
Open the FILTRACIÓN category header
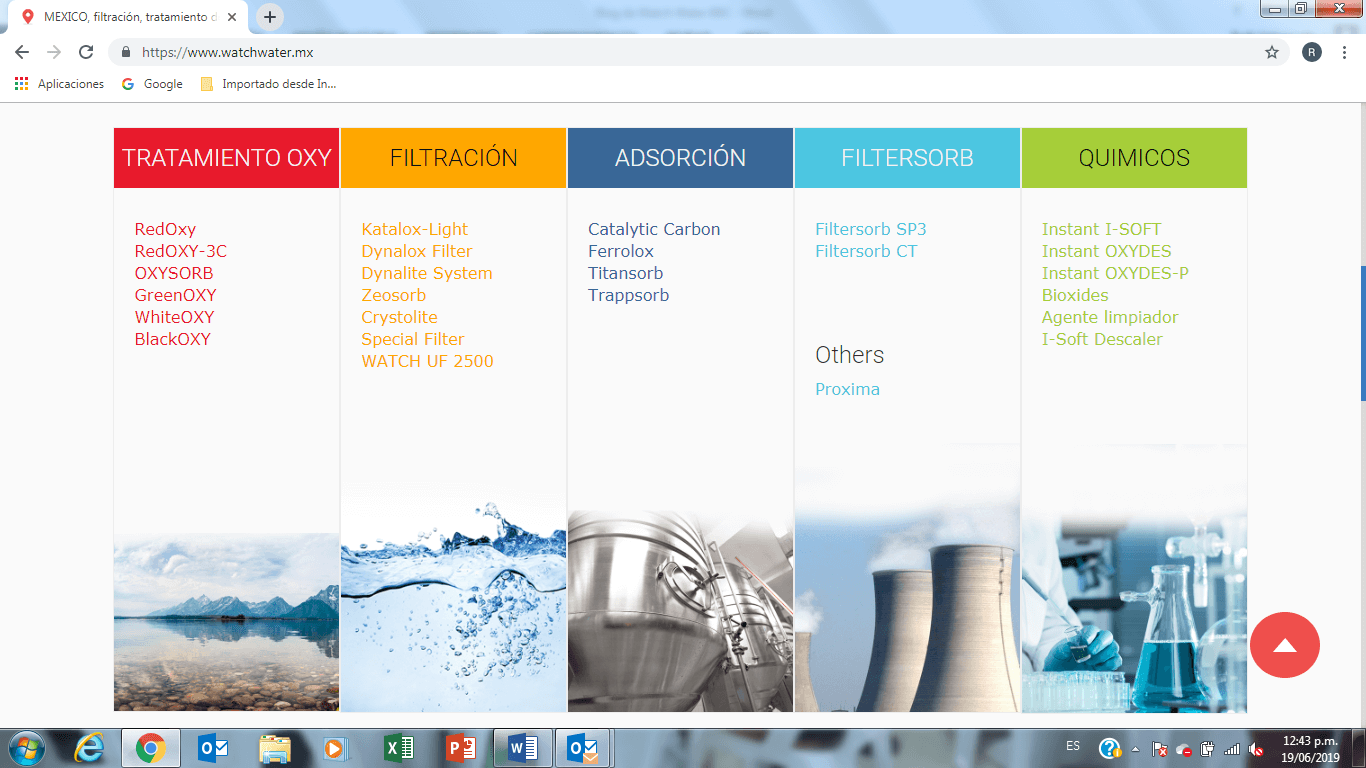(454, 158)
